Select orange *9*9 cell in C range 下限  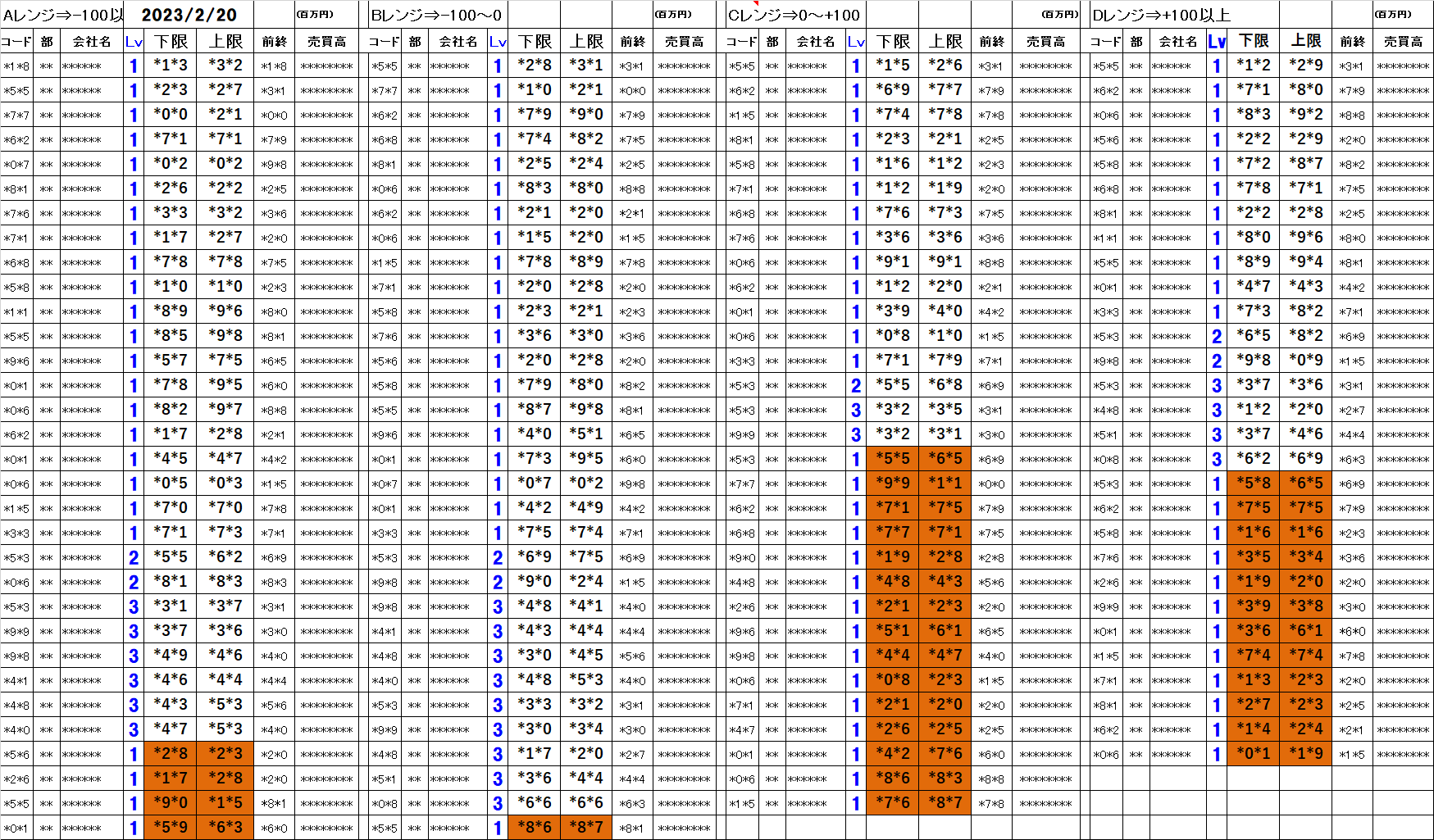[x=893, y=483]
